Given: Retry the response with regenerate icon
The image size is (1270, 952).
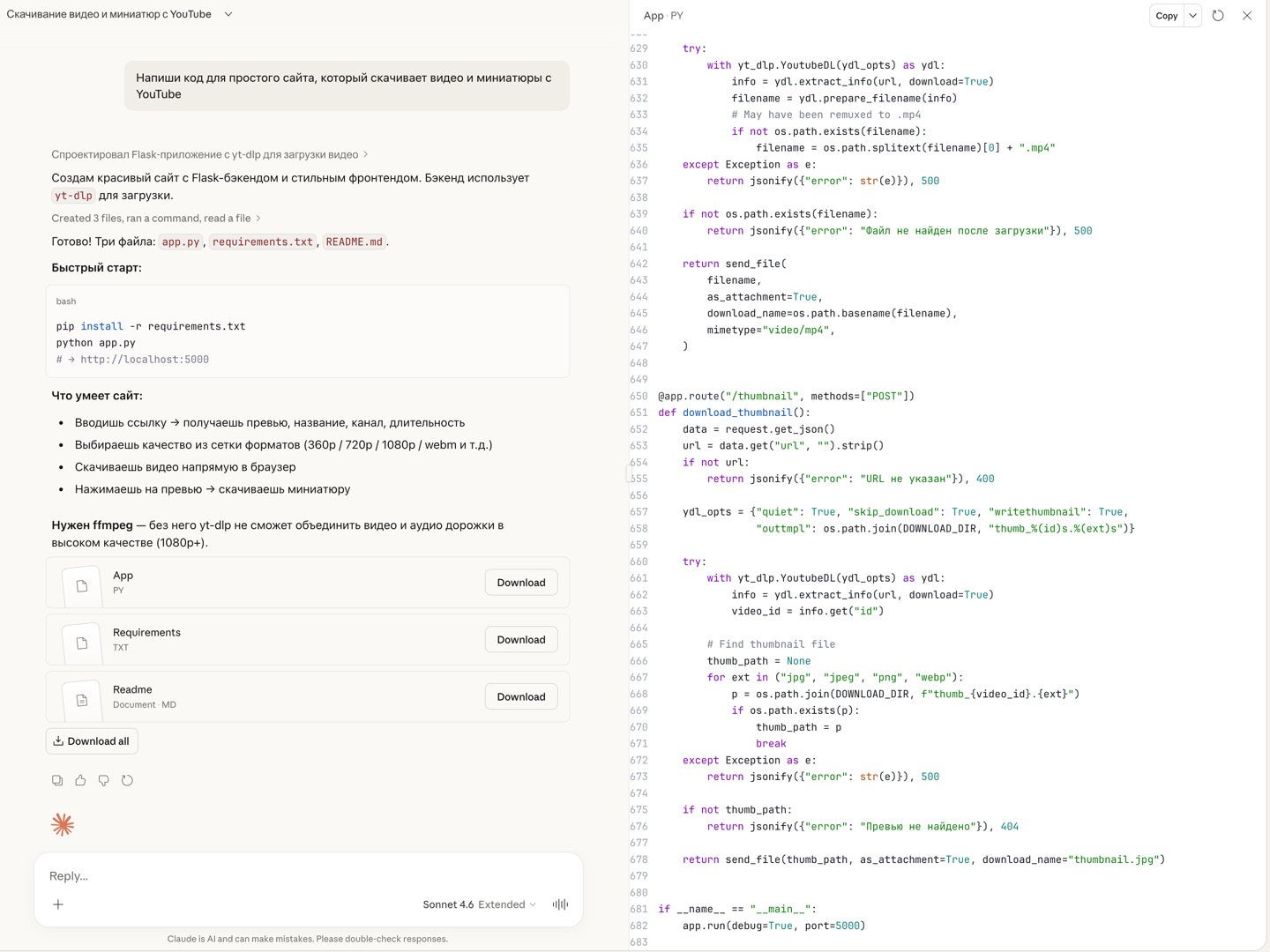Looking at the screenshot, I should tap(127, 780).
